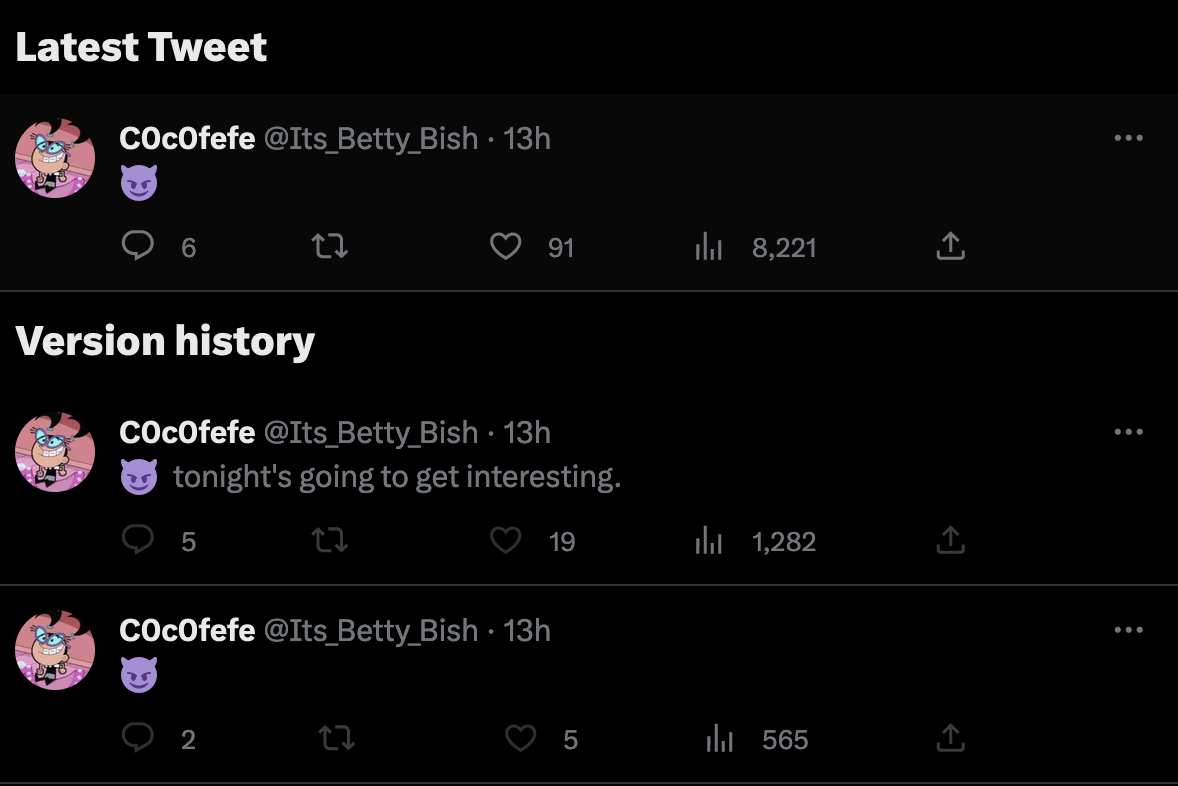Open more options on the middle version tweet
1178x786 pixels.
1128,432
